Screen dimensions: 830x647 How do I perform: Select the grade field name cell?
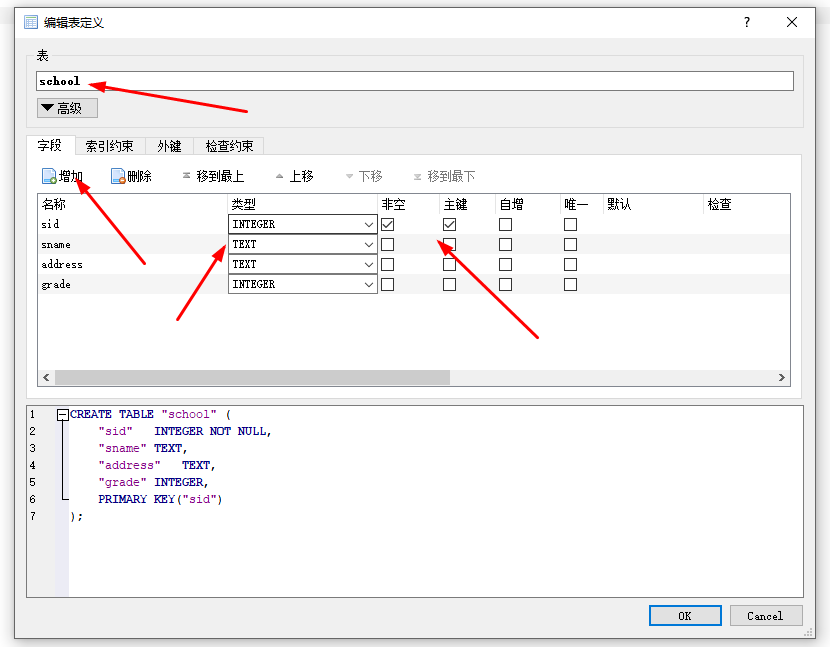coord(133,284)
